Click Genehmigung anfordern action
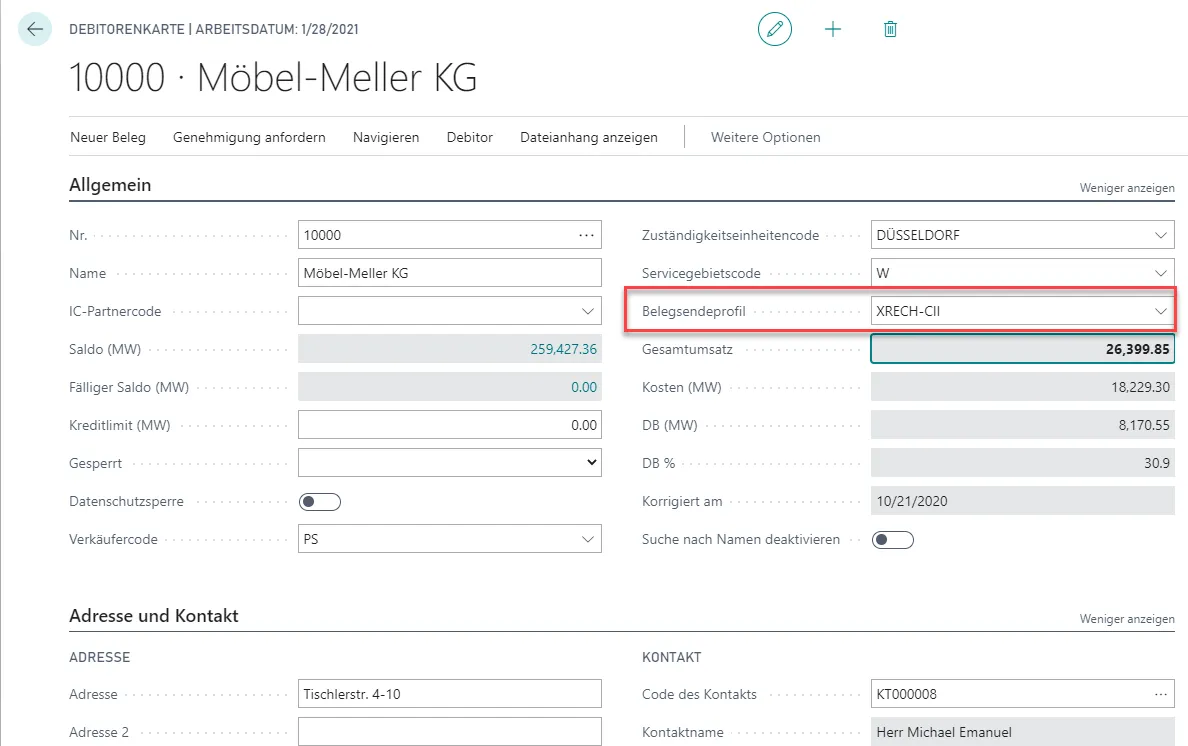The height and width of the screenshot is (746, 1188). (249, 137)
